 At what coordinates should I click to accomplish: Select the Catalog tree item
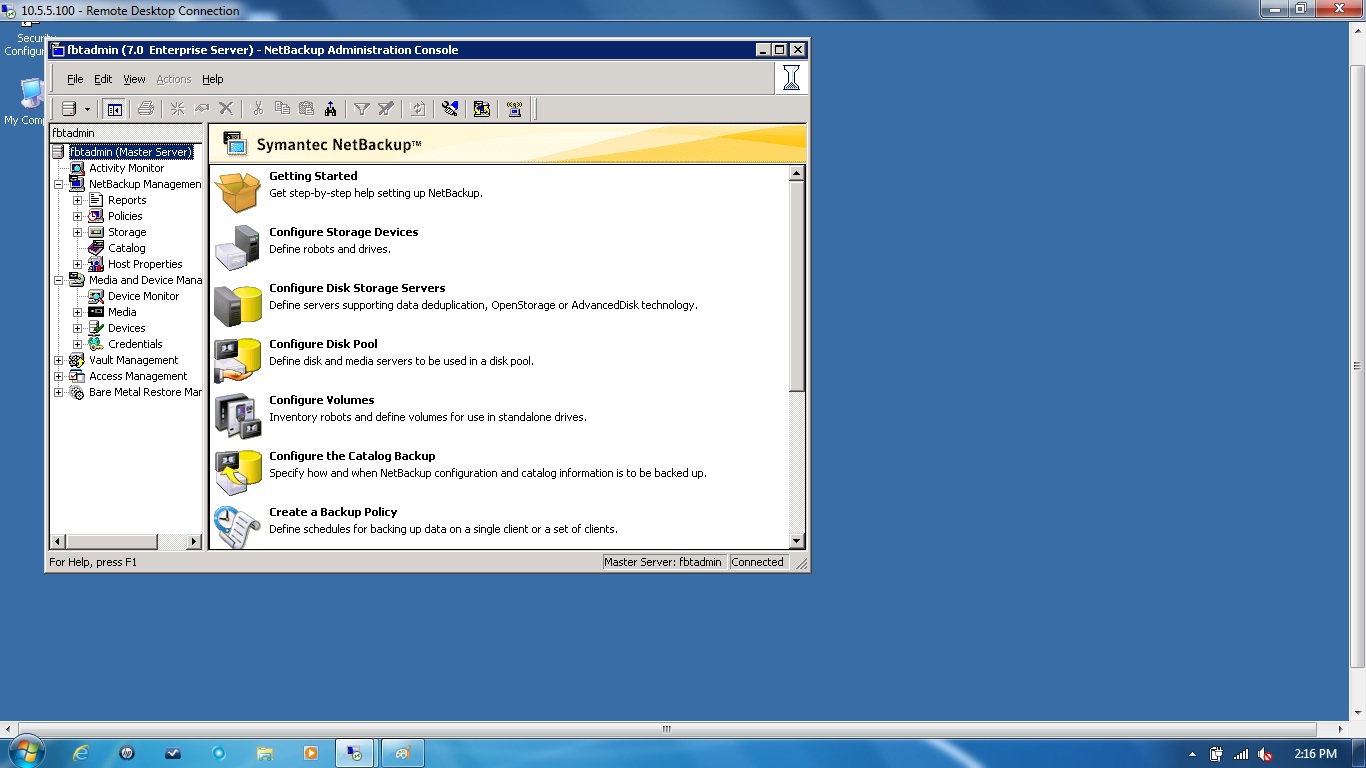pos(127,248)
